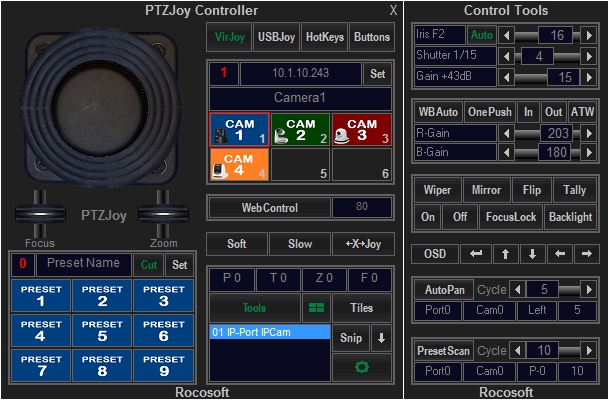The height and width of the screenshot is (400, 609).
Task: Start PresetScan
Action: click(x=444, y=351)
